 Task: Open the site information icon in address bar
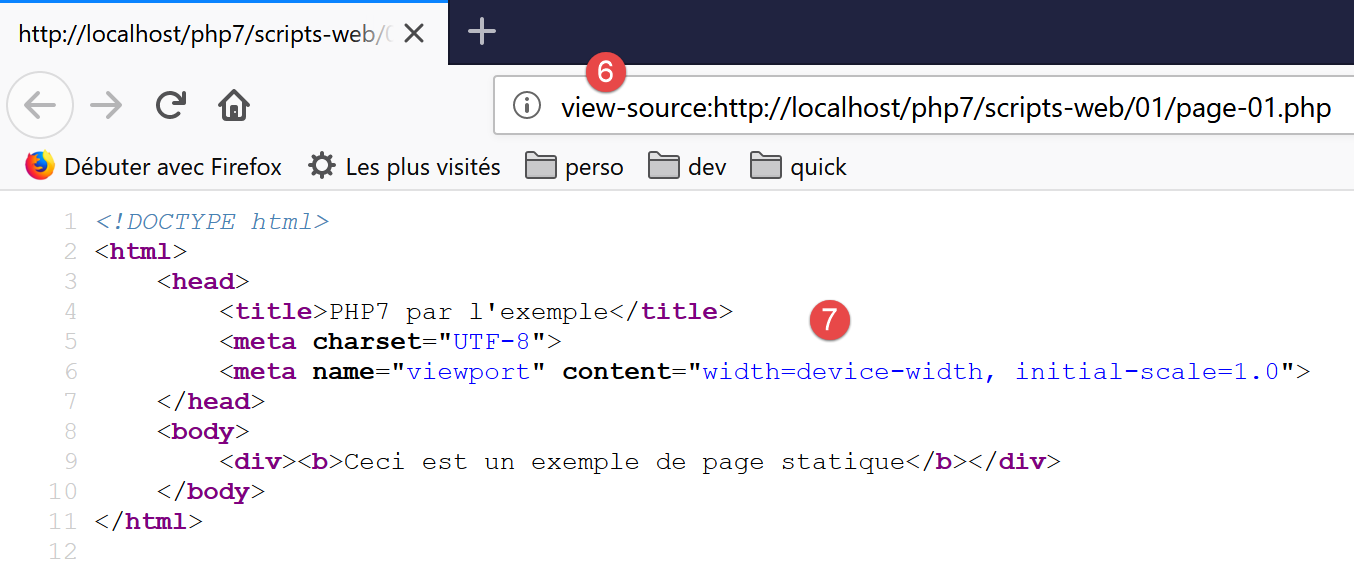[x=527, y=106]
